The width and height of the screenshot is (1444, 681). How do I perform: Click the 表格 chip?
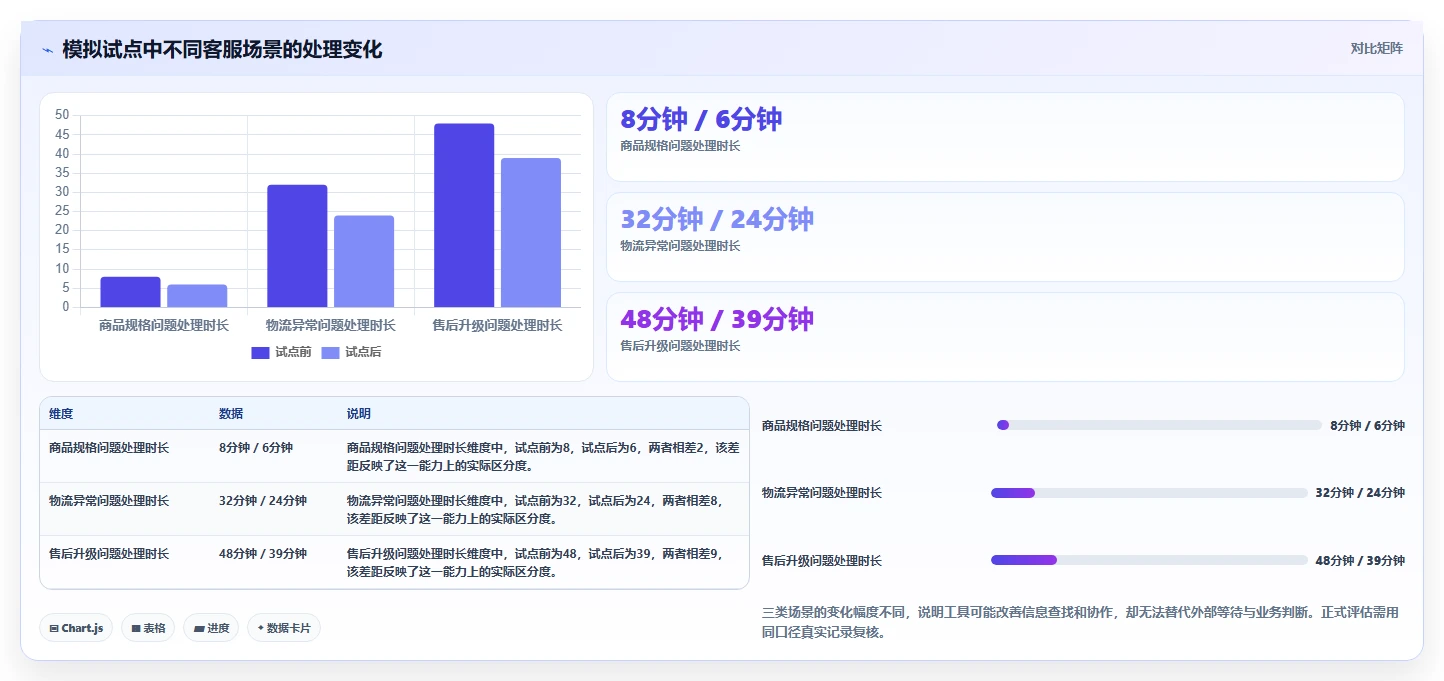(x=148, y=628)
